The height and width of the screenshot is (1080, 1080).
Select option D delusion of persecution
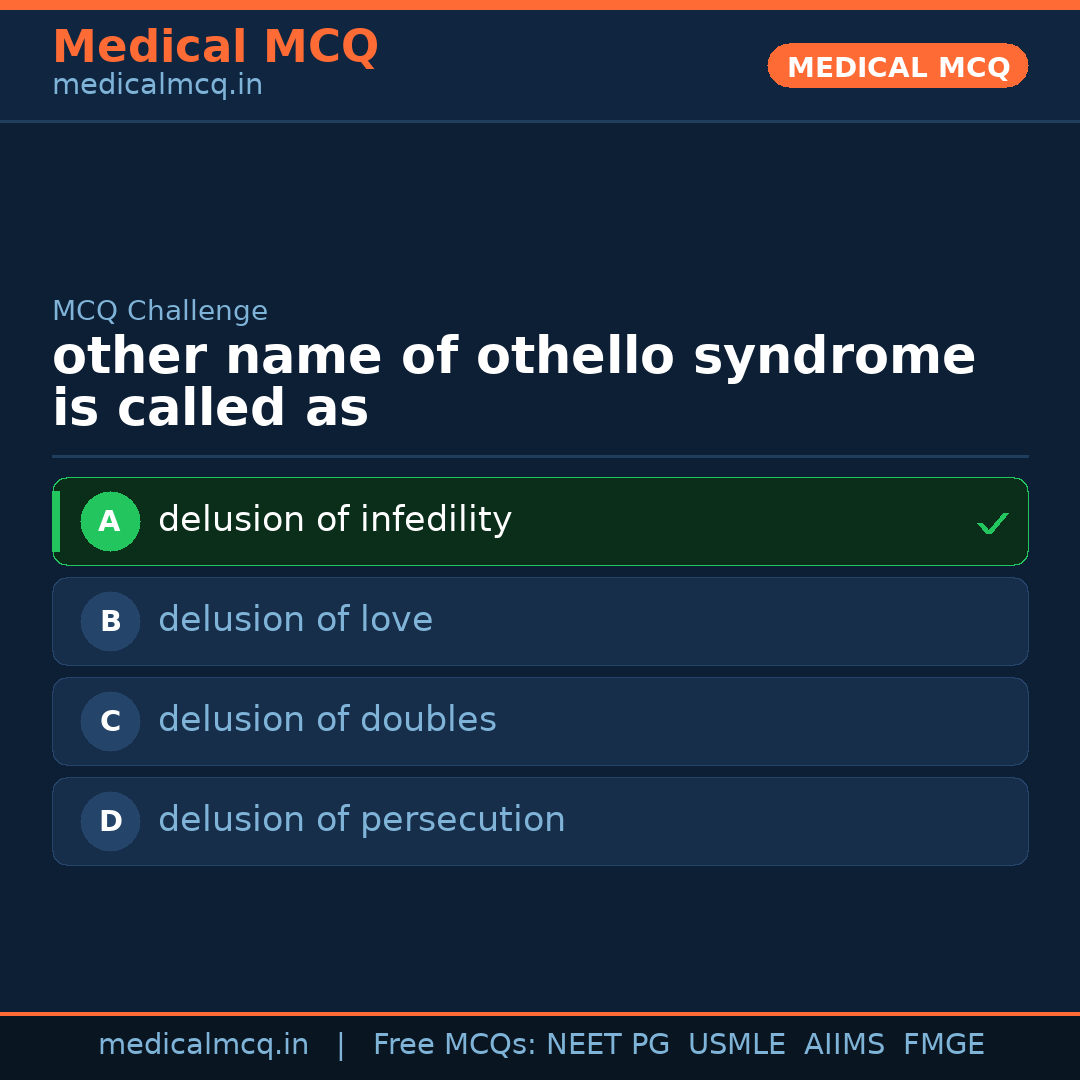tap(540, 821)
